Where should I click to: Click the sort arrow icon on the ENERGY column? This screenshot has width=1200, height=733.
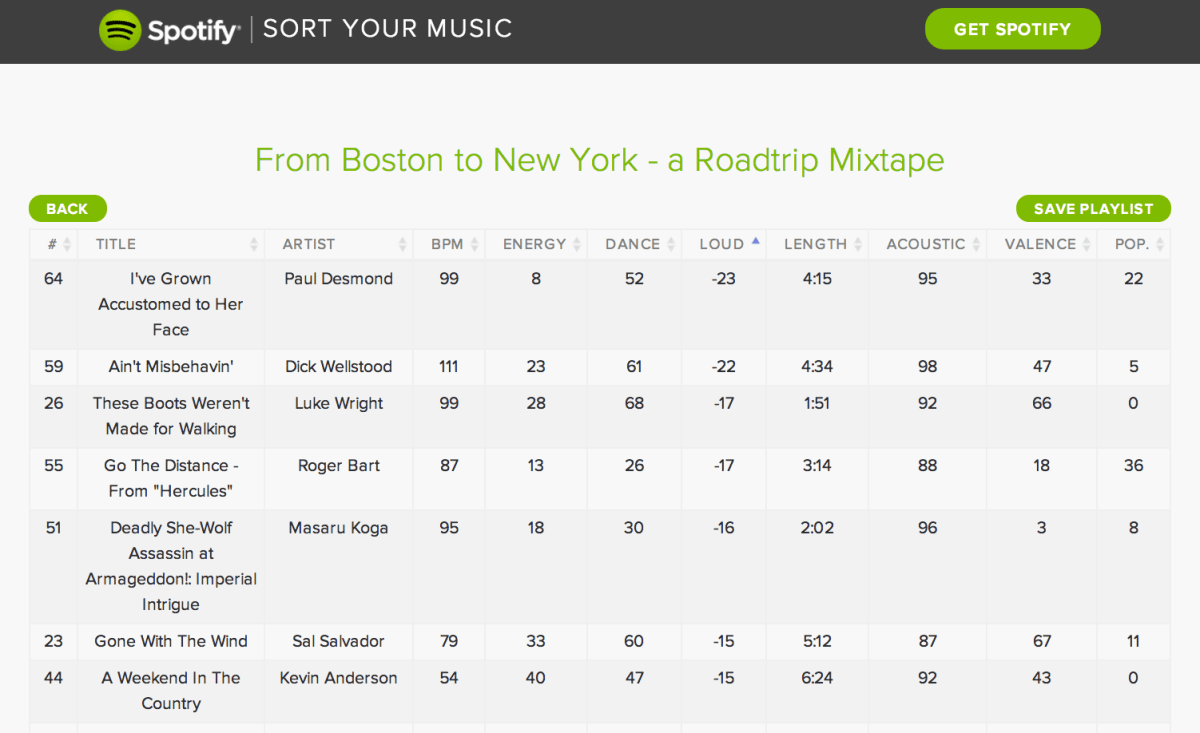[577, 243]
